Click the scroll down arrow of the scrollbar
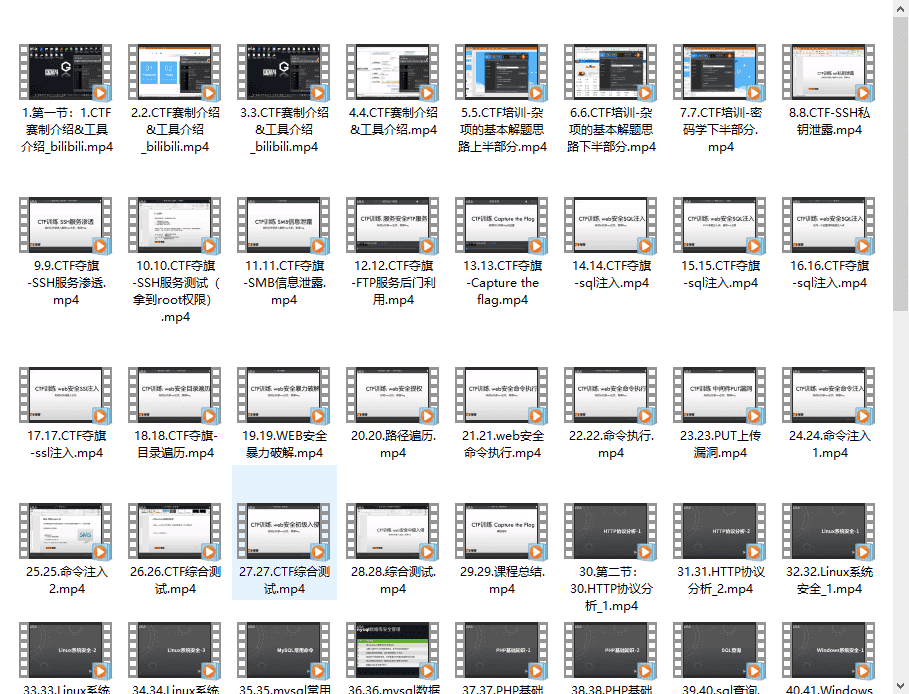 tap(900, 685)
